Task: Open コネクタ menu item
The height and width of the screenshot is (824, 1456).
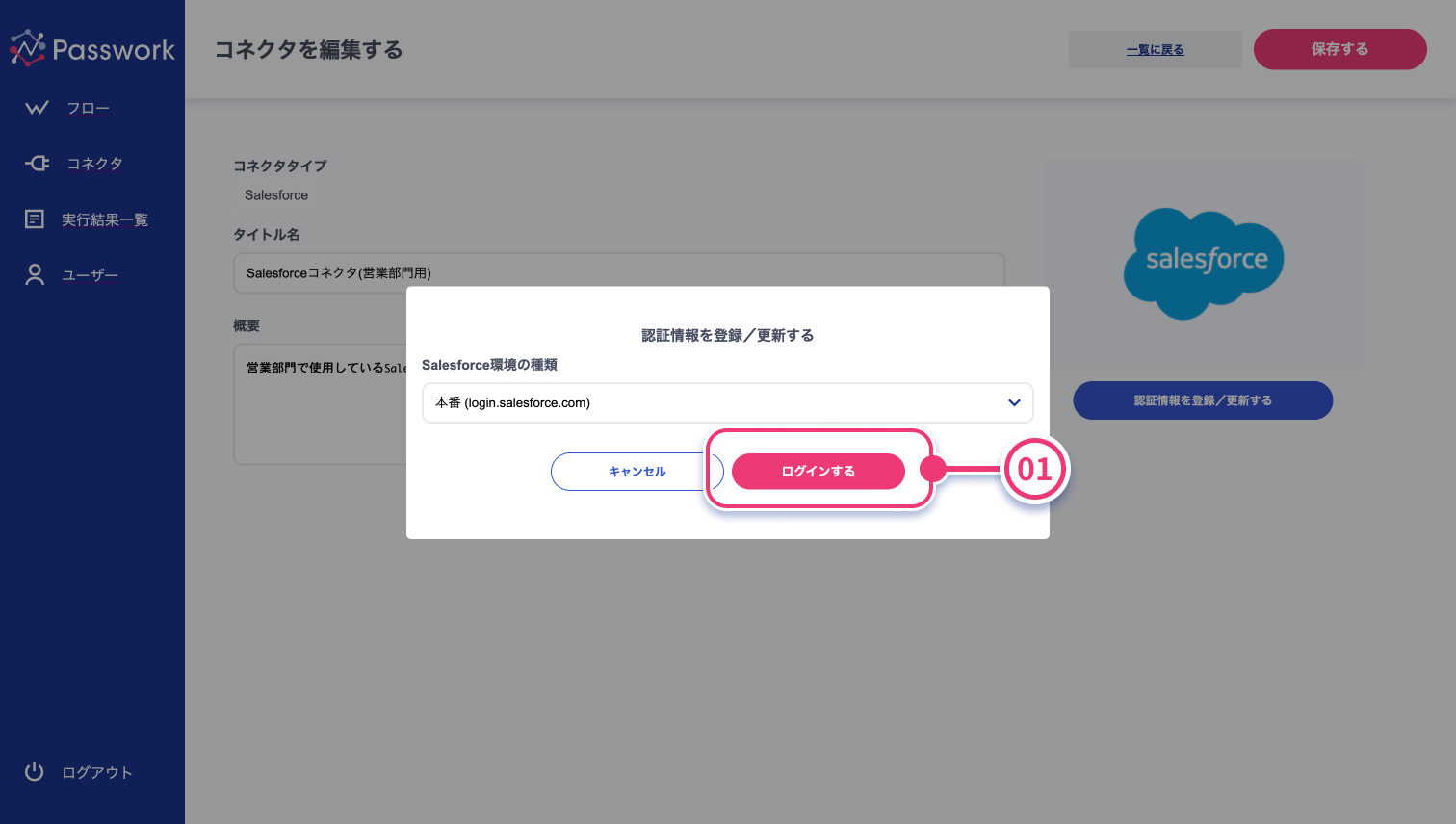Action: click(x=94, y=164)
